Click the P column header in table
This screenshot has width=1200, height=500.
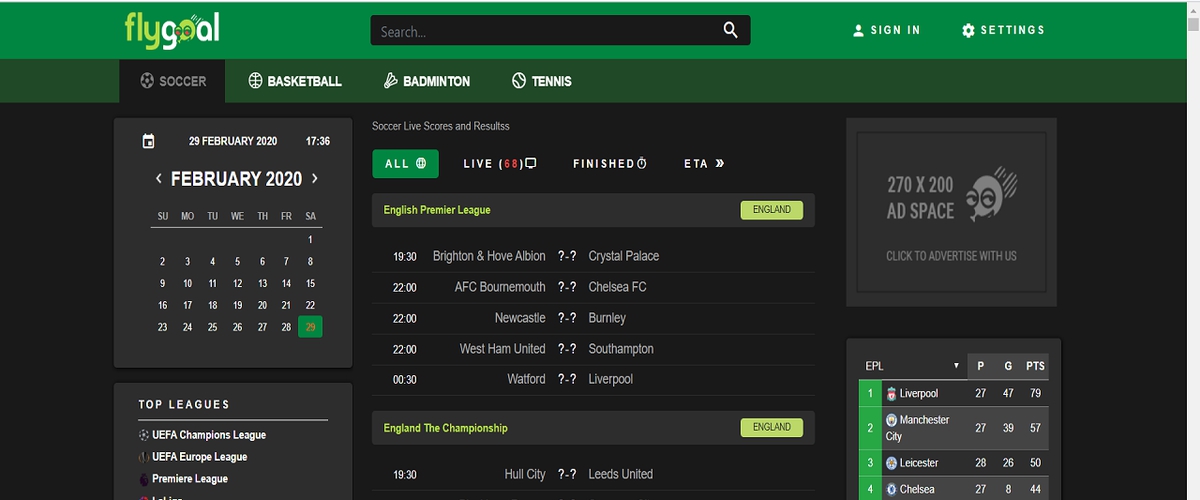point(981,366)
